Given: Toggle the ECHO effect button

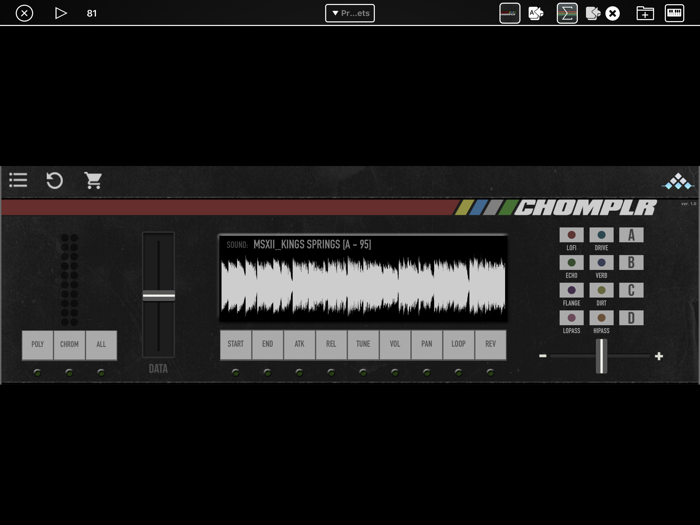Looking at the screenshot, I should click(571, 262).
